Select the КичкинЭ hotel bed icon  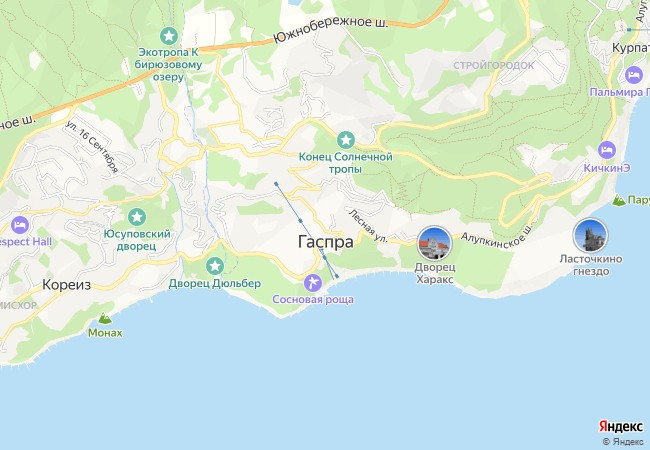pos(607,150)
